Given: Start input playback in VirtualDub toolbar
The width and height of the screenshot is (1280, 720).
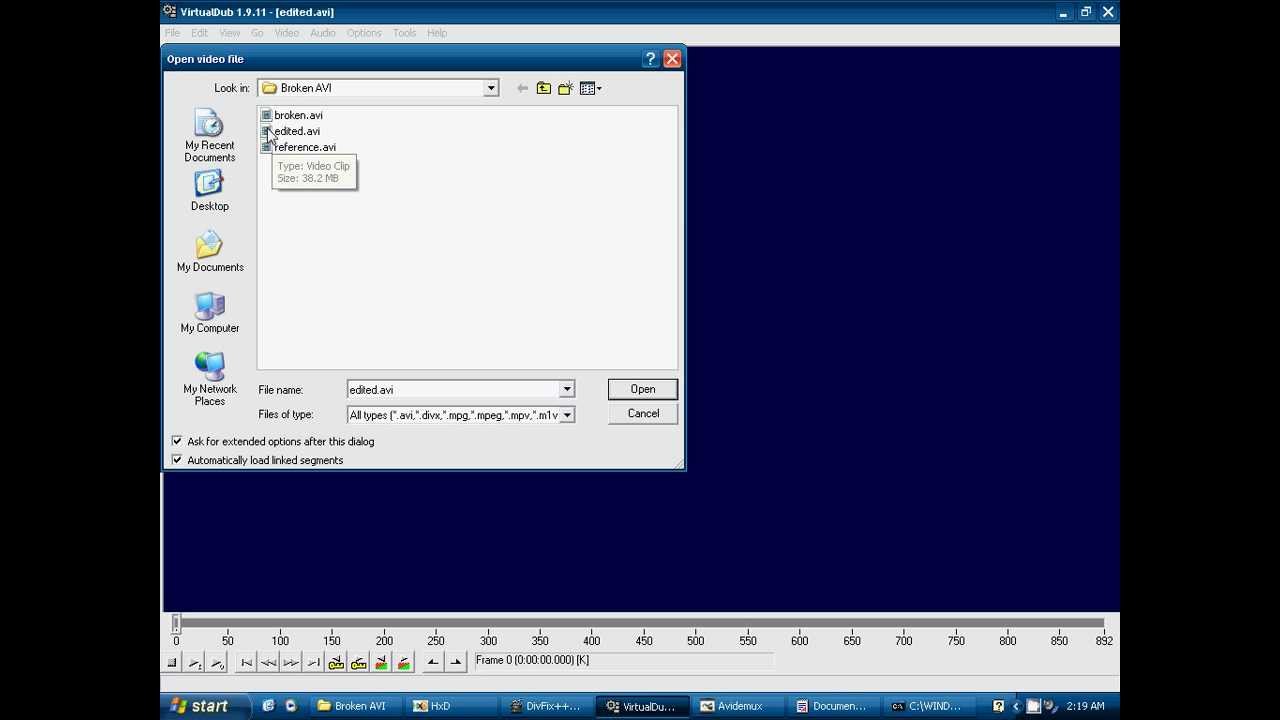Looking at the screenshot, I should tap(194, 662).
